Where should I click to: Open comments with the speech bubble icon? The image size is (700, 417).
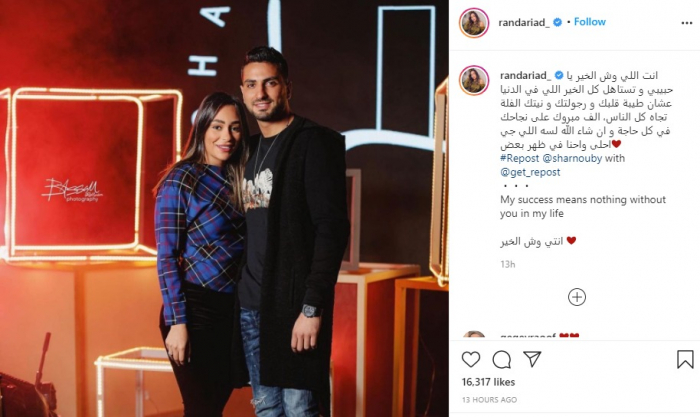(502, 359)
